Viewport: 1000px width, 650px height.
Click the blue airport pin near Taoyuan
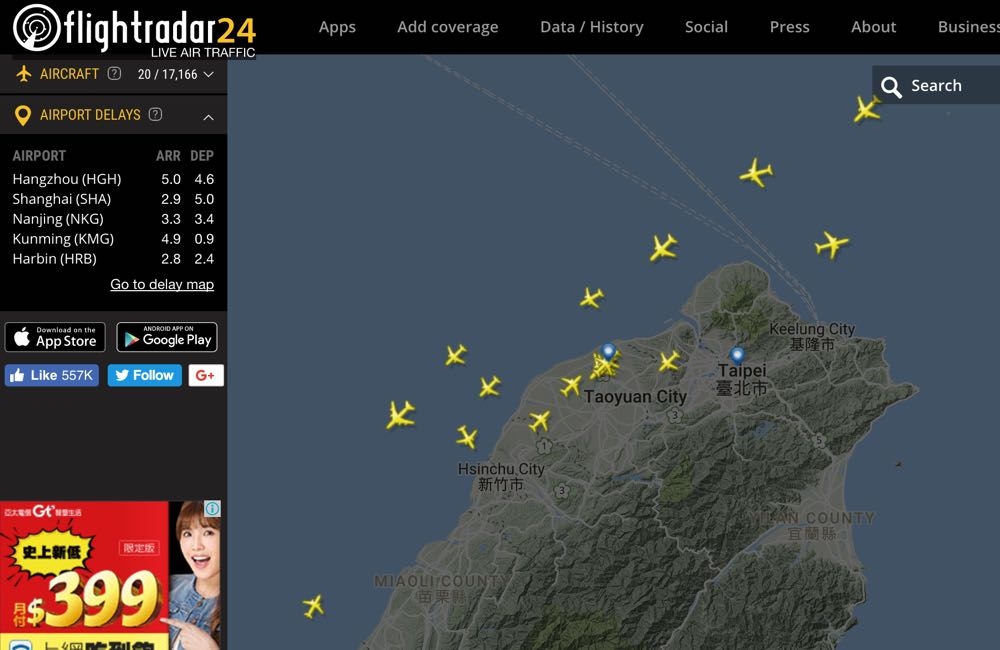pyautogui.click(x=608, y=352)
